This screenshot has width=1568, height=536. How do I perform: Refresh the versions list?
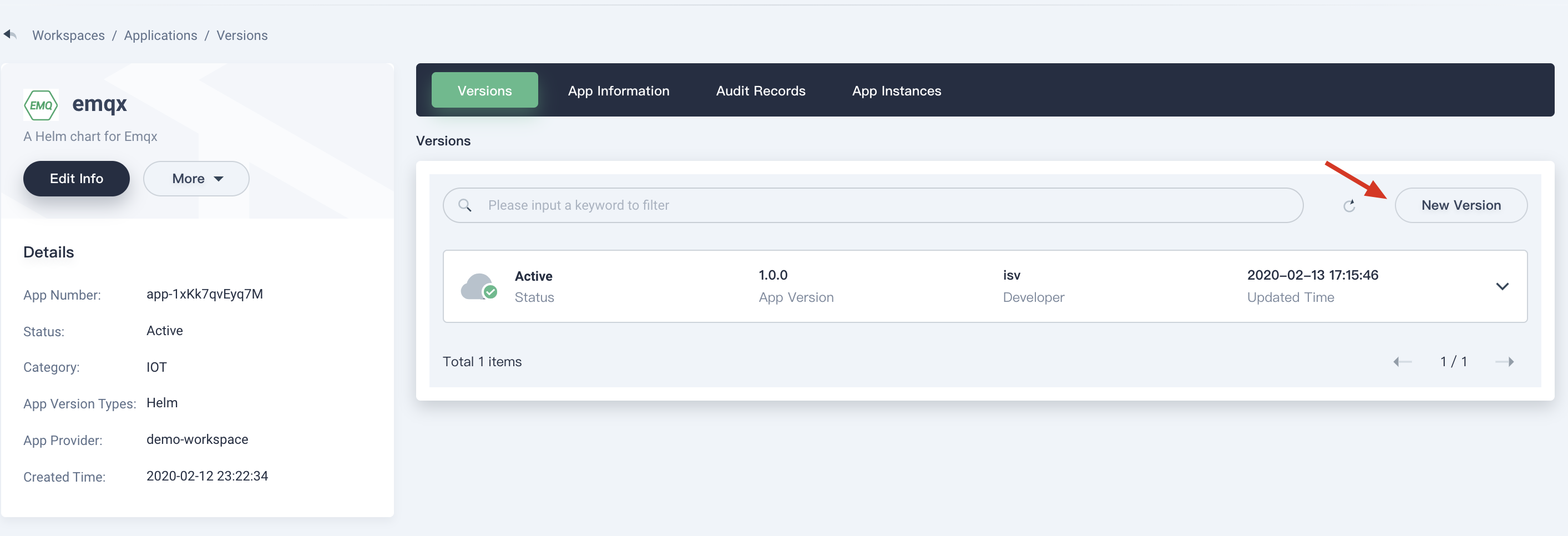[1349, 206]
